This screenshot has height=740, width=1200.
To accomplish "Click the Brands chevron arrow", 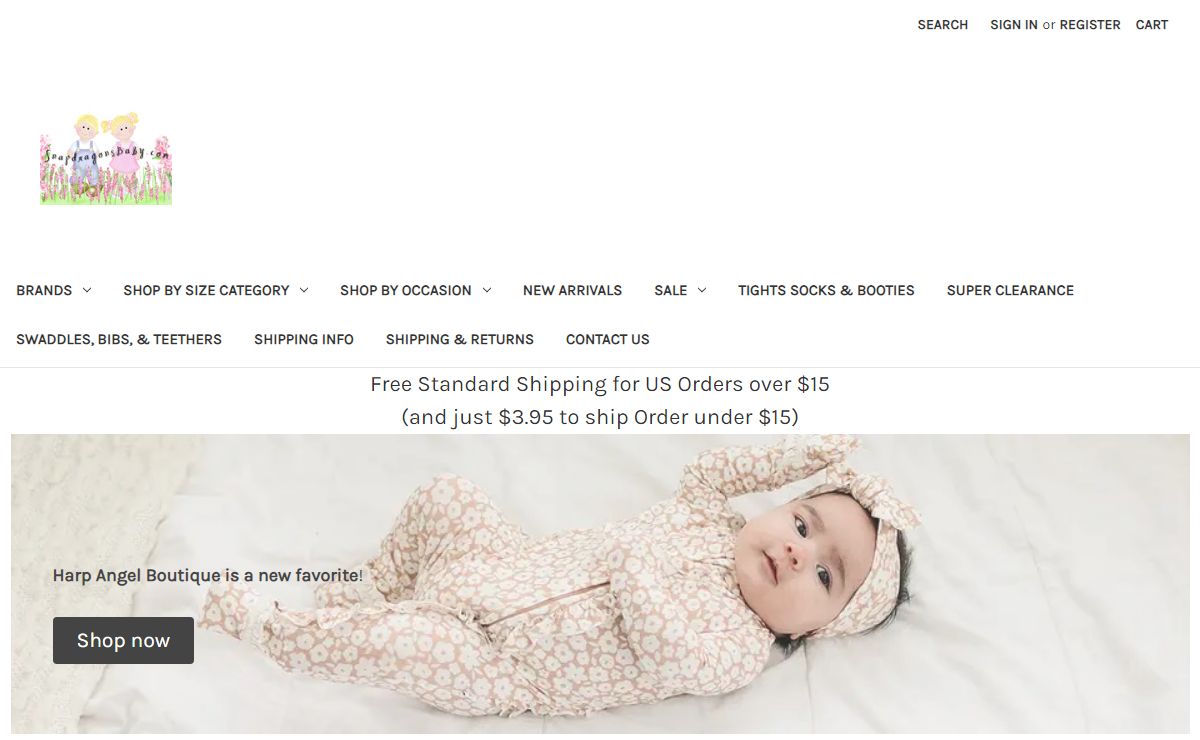I will pyautogui.click(x=86, y=290).
